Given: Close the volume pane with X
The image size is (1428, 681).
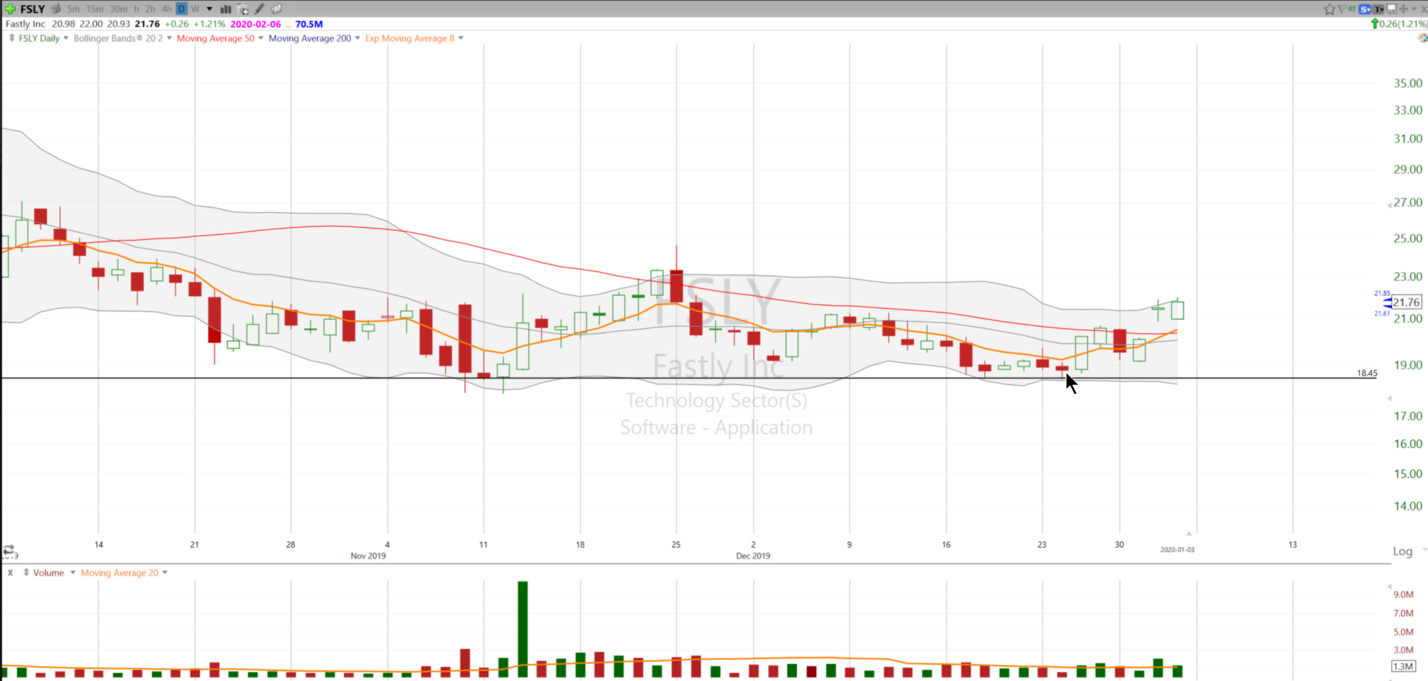Looking at the screenshot, I should (x=10, y=573).
